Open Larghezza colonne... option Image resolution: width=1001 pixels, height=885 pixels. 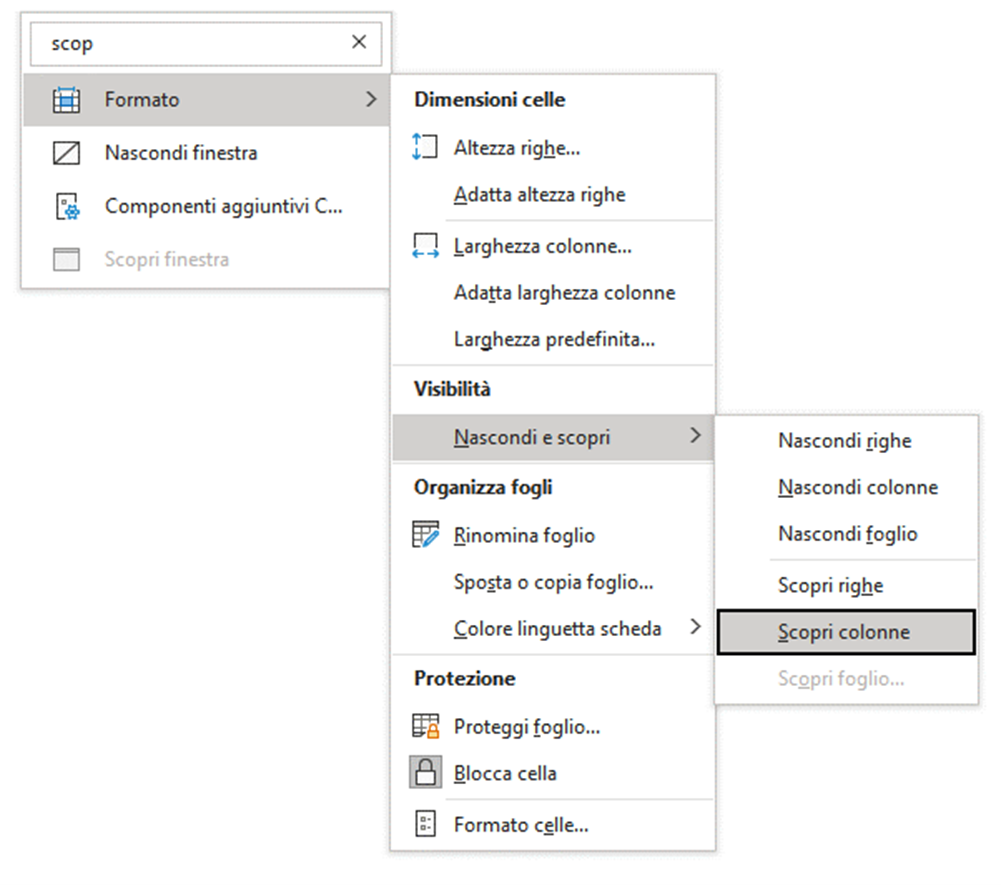(x=553, y=246)
